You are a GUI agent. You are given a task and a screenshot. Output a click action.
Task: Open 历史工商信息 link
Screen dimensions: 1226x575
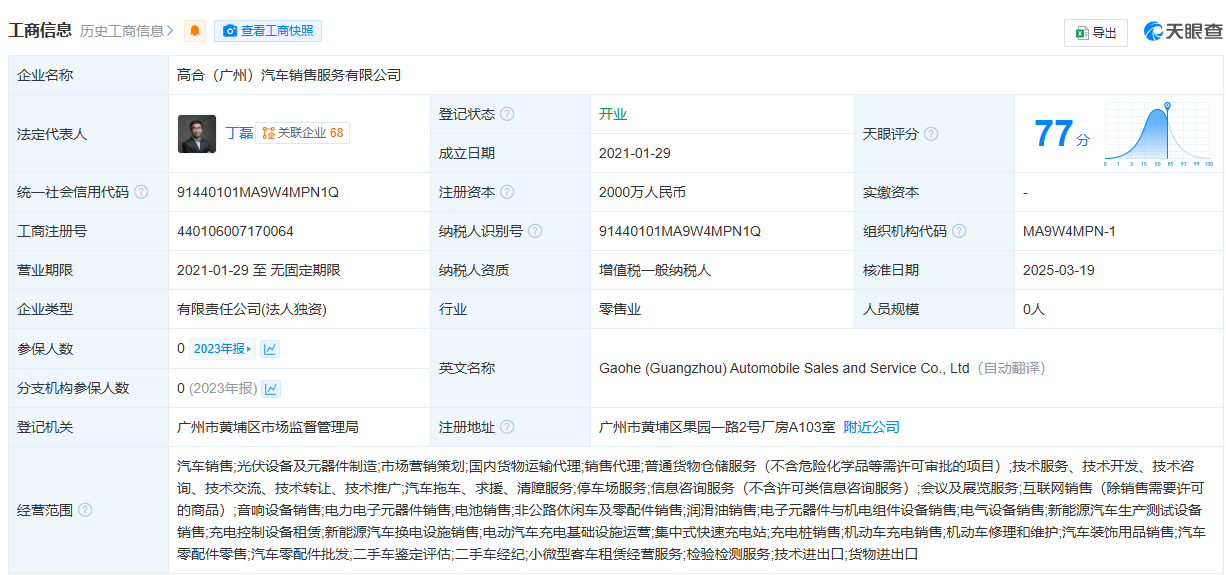[x=127, y=31]
